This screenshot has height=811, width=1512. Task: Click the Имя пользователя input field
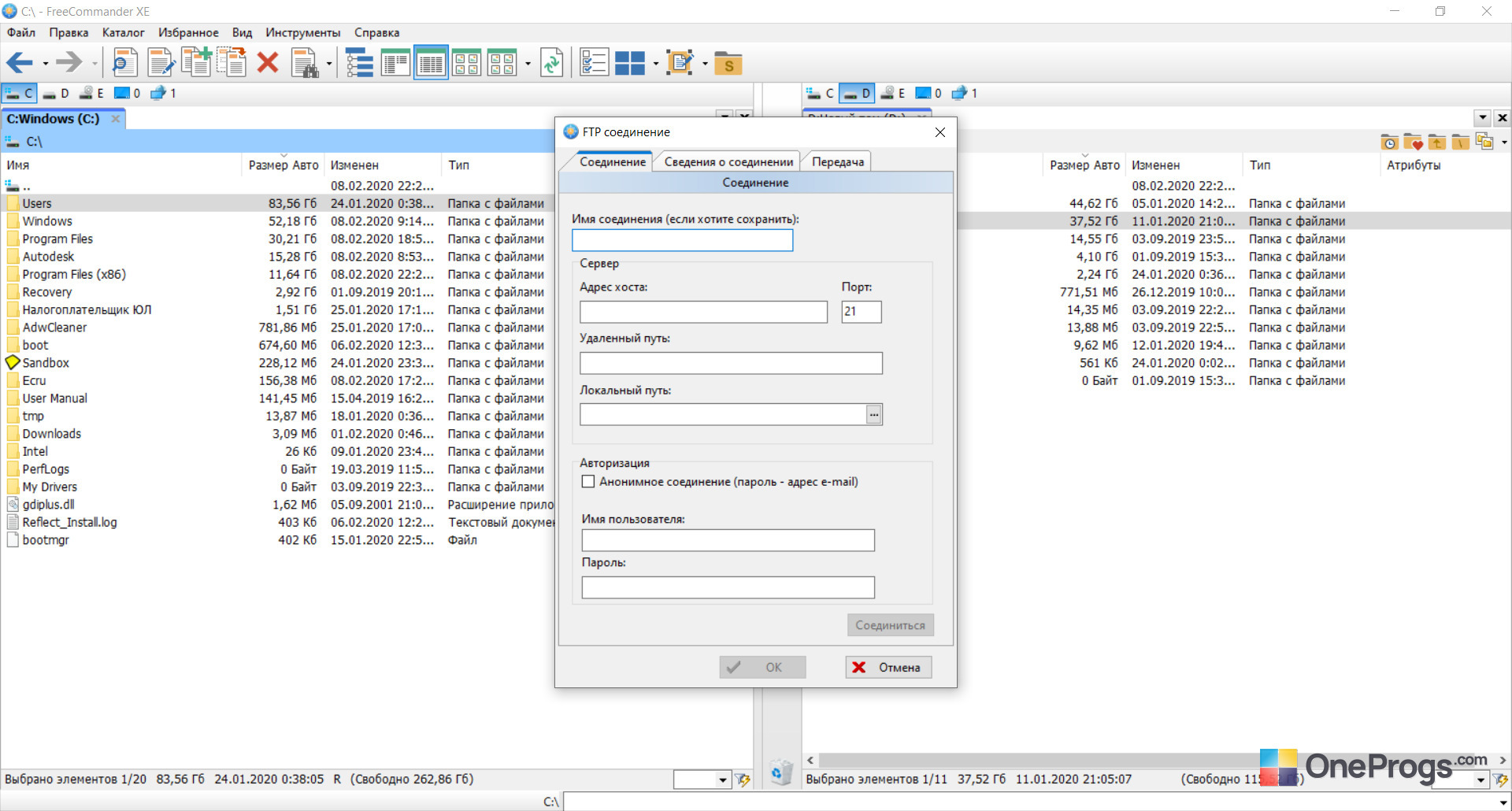coord(728,540)
